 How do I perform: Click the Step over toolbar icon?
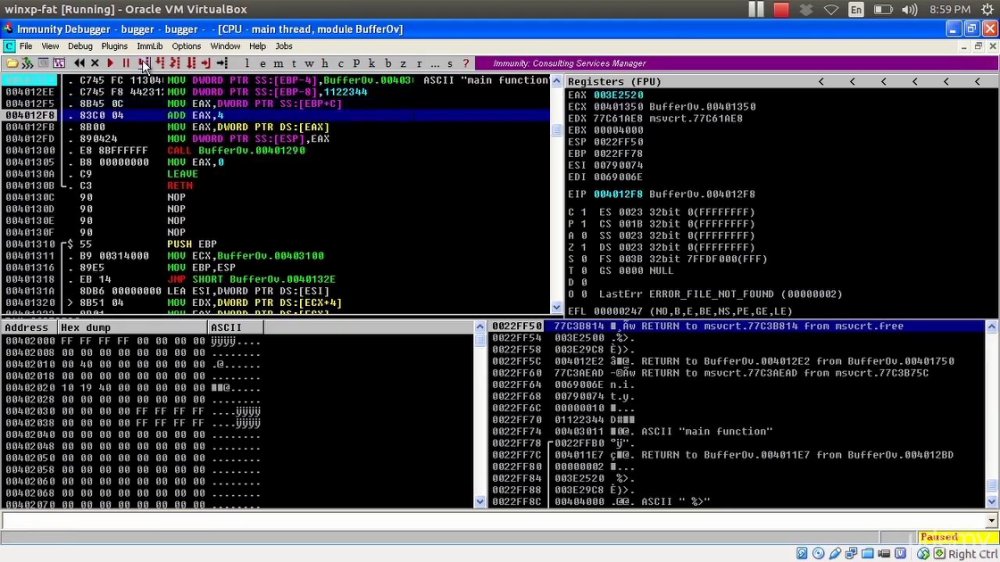point(159,63)
